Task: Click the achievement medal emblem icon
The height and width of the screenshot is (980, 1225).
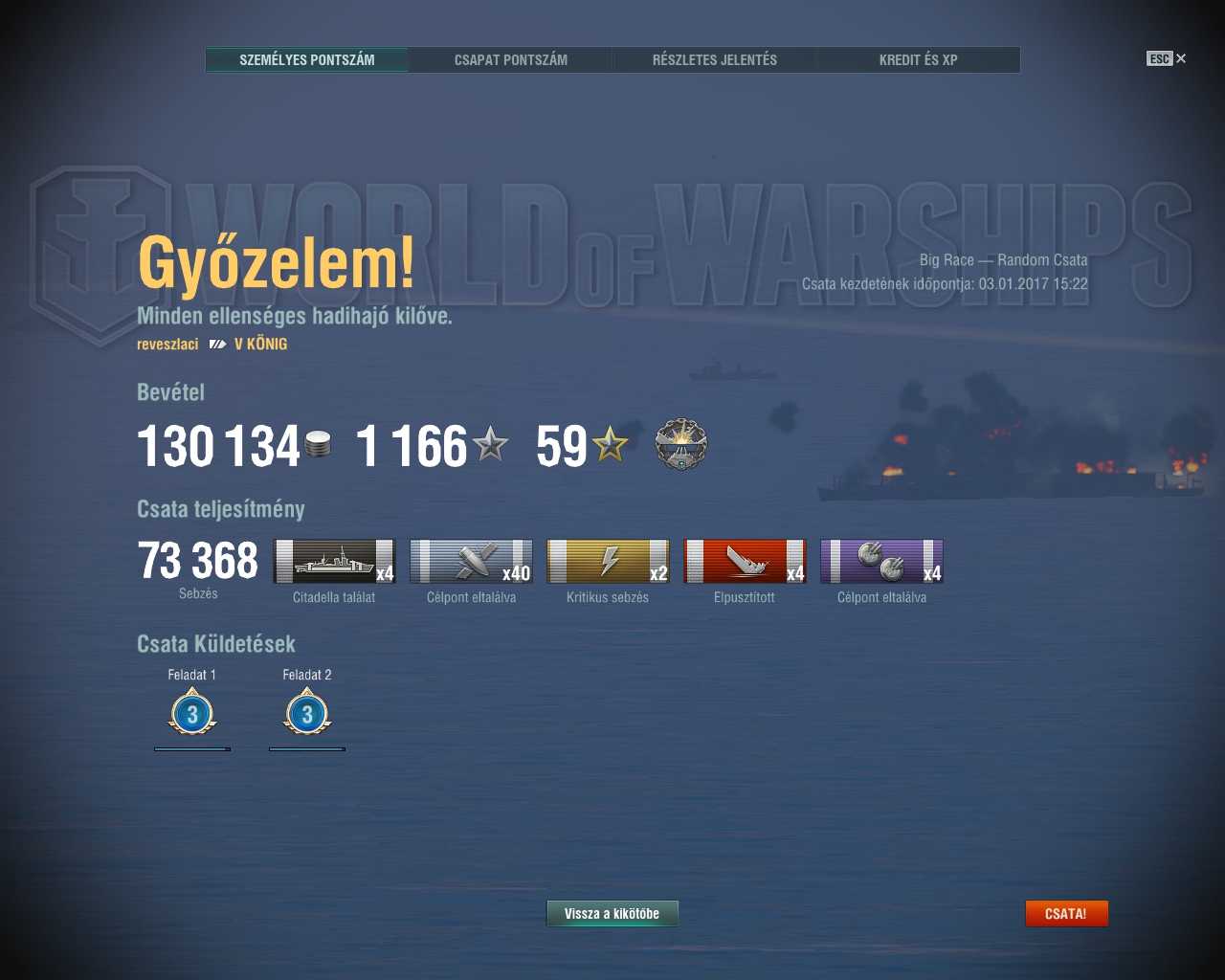Action: tap(680, 445)
